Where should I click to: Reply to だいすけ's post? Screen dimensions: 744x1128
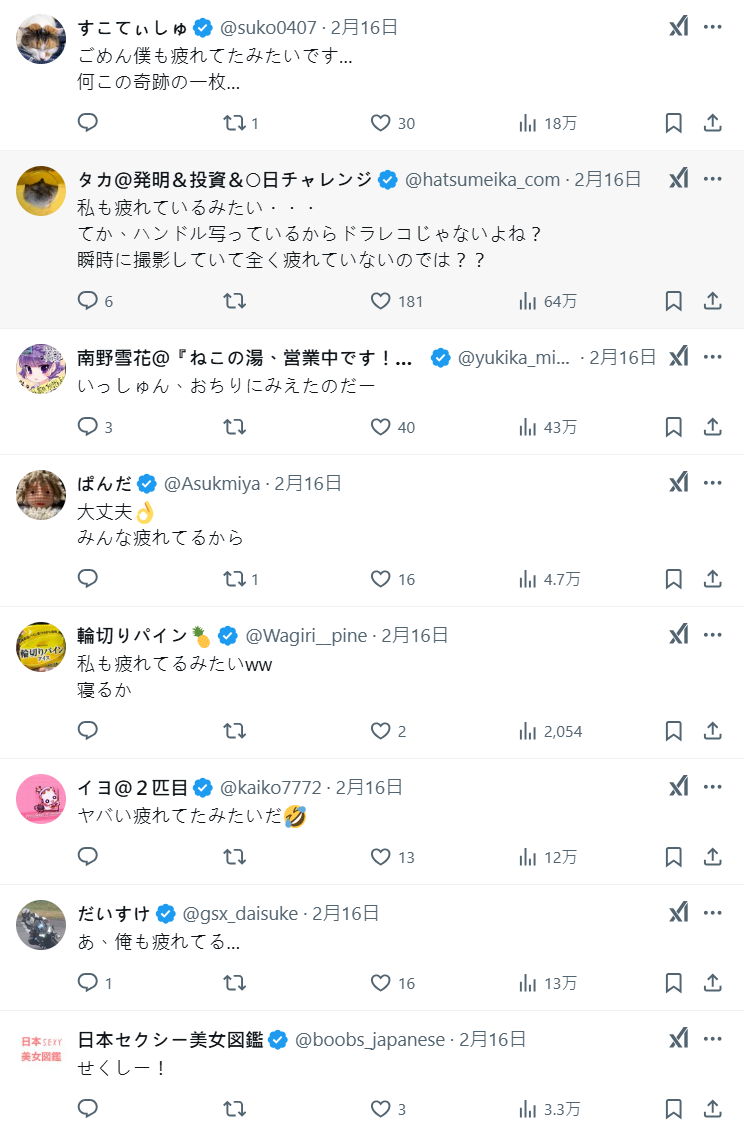coord(88,983)
